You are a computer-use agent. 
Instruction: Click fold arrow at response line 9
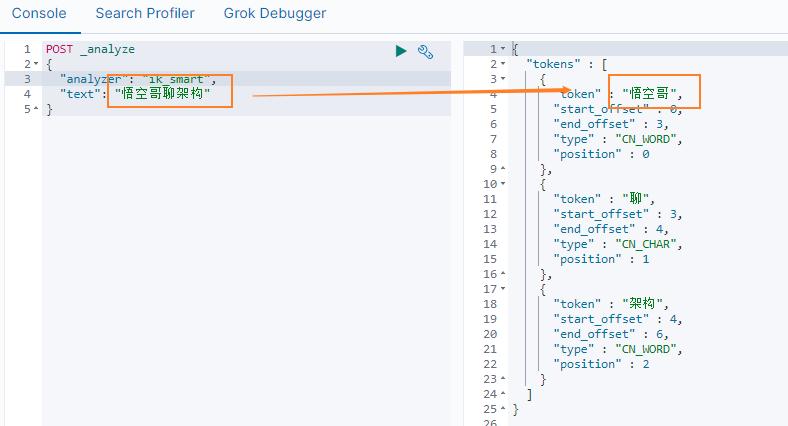[x=503, y=169]
